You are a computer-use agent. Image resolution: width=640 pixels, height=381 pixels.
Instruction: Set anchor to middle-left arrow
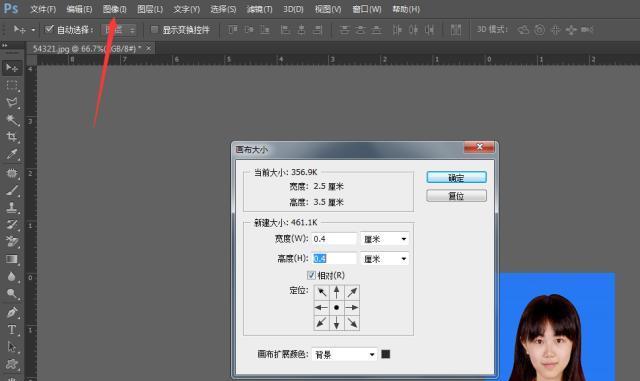[322, 307]
